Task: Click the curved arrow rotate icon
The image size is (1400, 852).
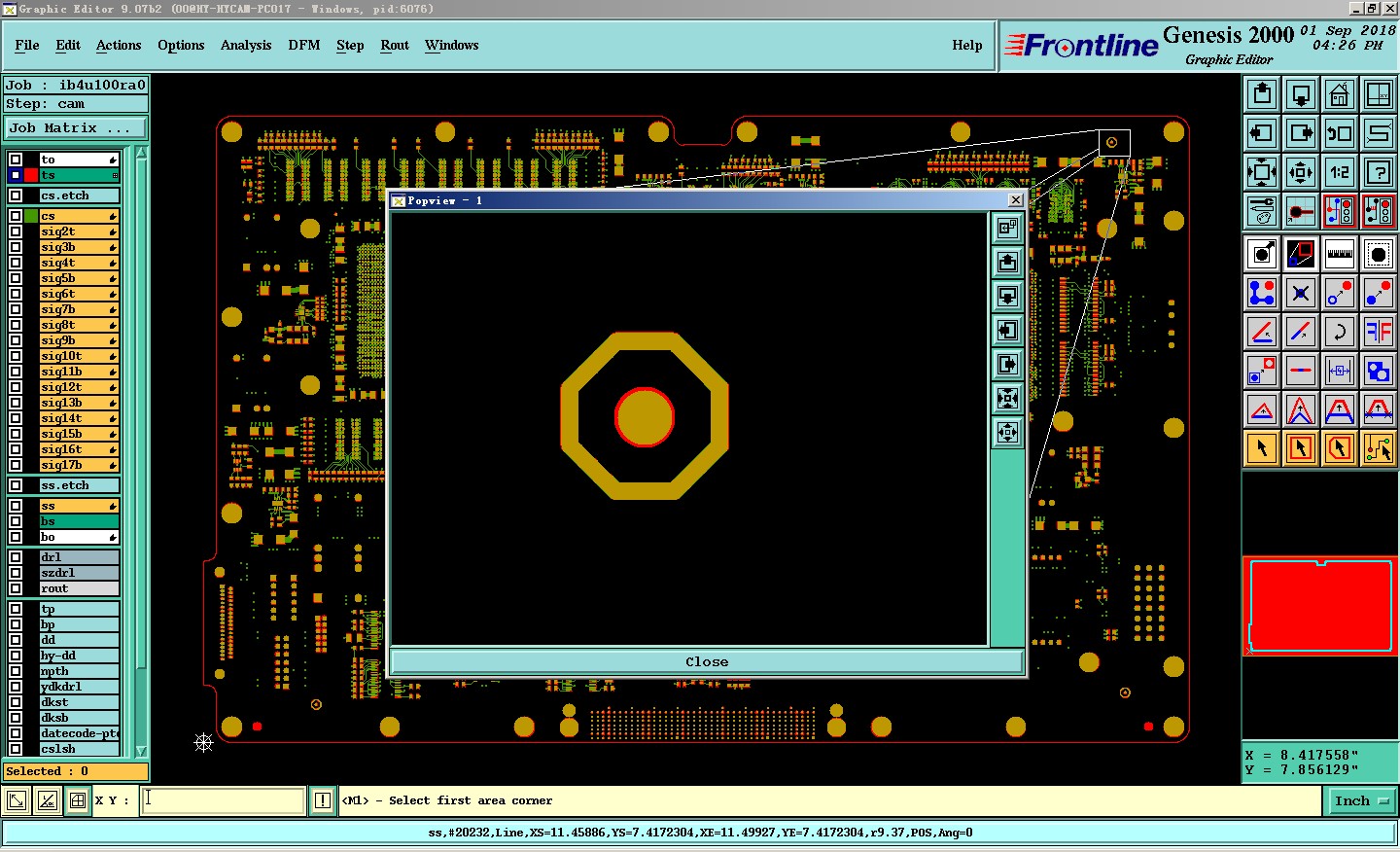Action: [1340, 332]
